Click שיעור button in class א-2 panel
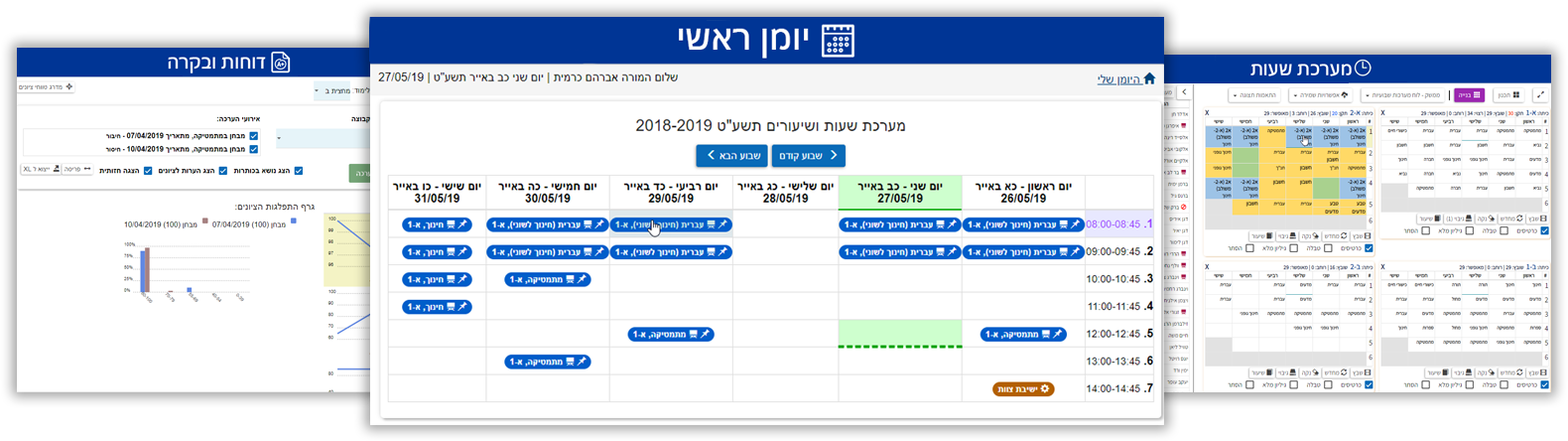This screenshot has width=1568, height=441. (1261, 235)
